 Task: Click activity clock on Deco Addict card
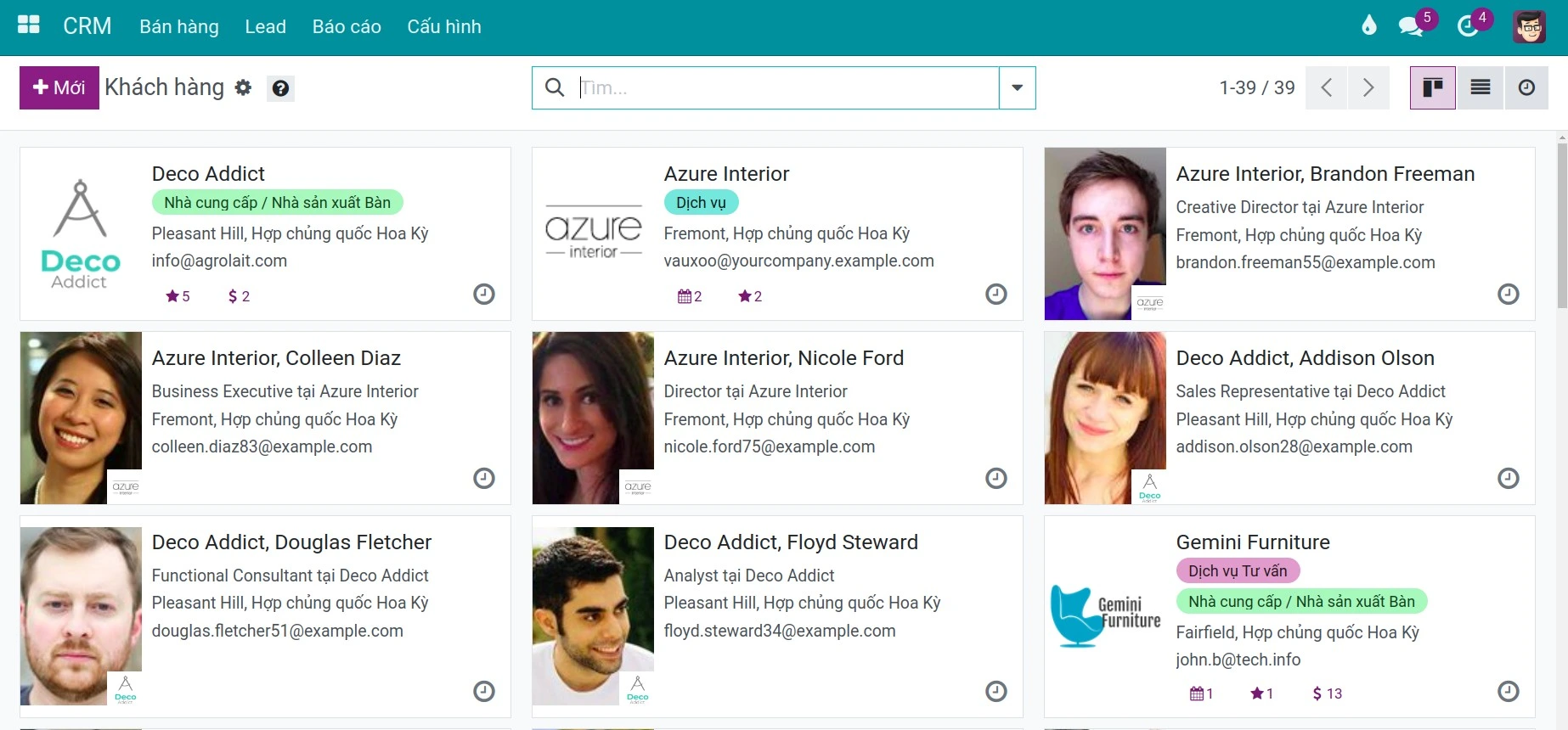coord(483,295)
